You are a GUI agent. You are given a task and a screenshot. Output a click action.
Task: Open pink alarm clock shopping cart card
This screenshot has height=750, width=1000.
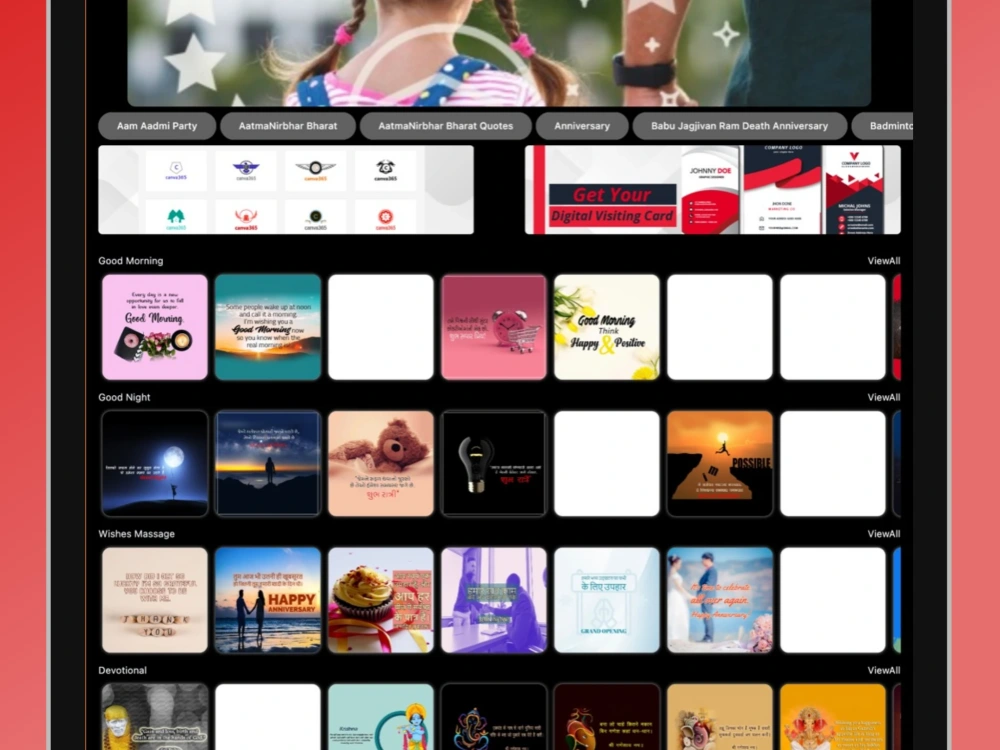(494, 327)
